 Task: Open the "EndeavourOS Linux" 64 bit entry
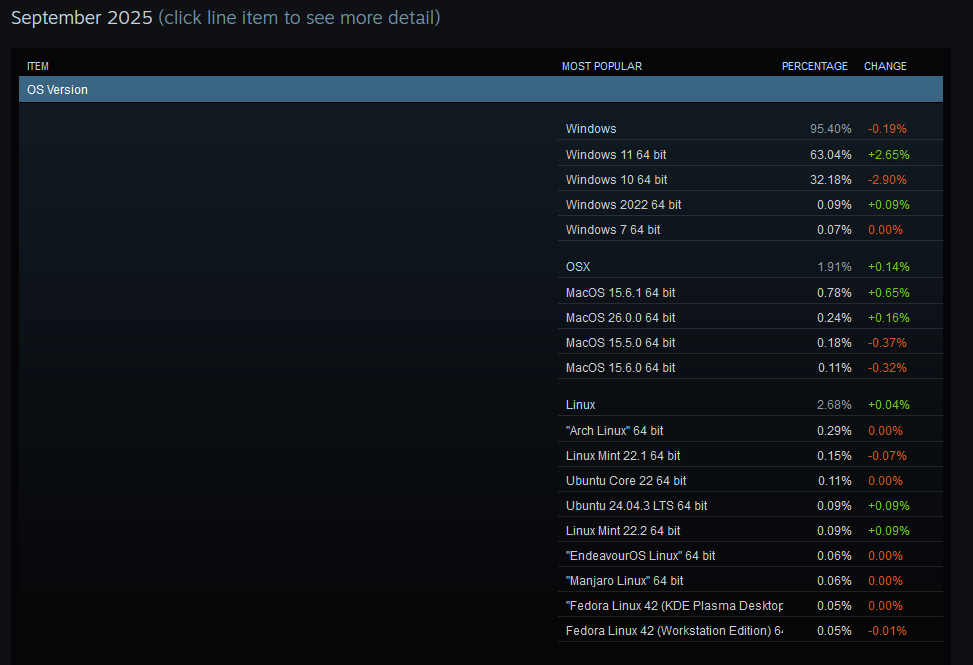click(x=640, y=556)
